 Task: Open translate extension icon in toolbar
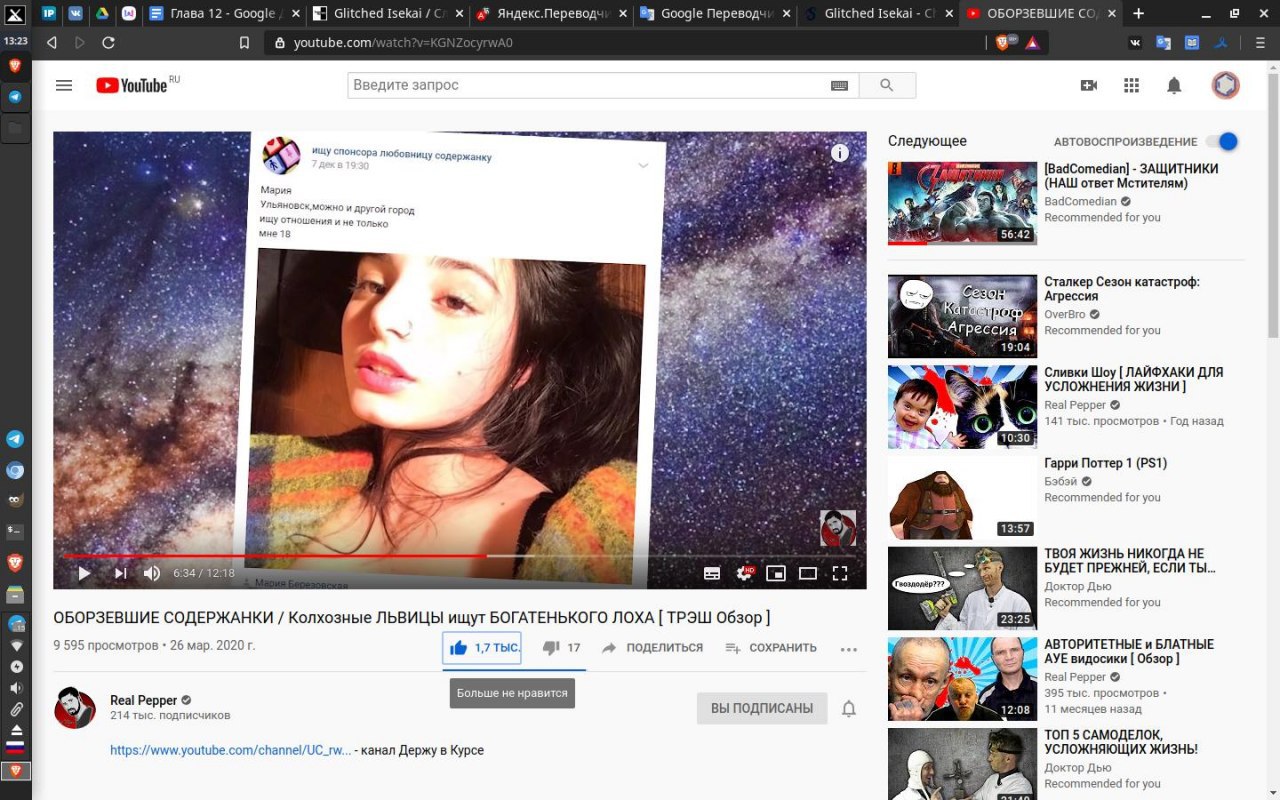[1163, 43]
